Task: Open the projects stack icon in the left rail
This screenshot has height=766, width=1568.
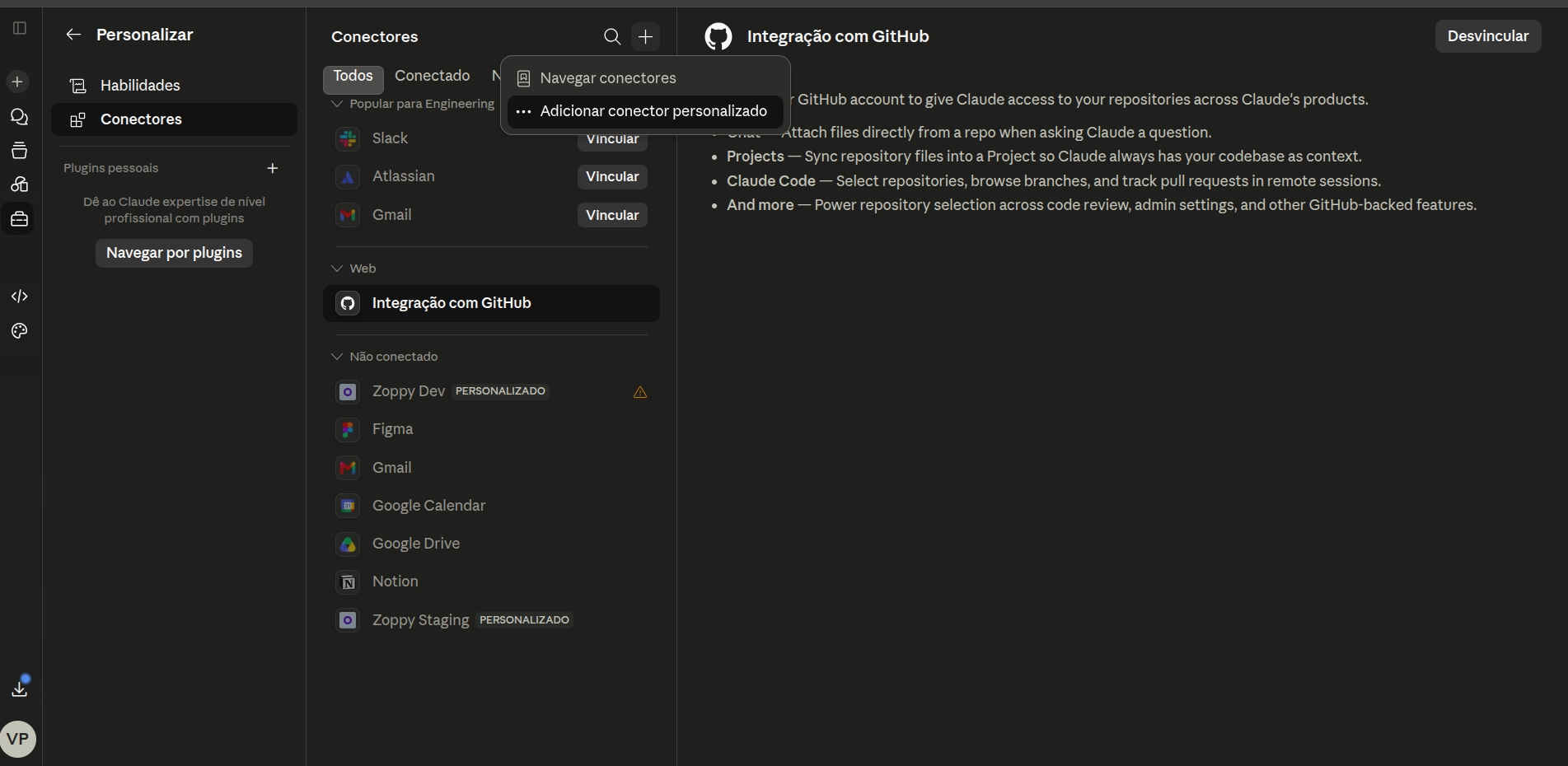Action: point(19,151)
